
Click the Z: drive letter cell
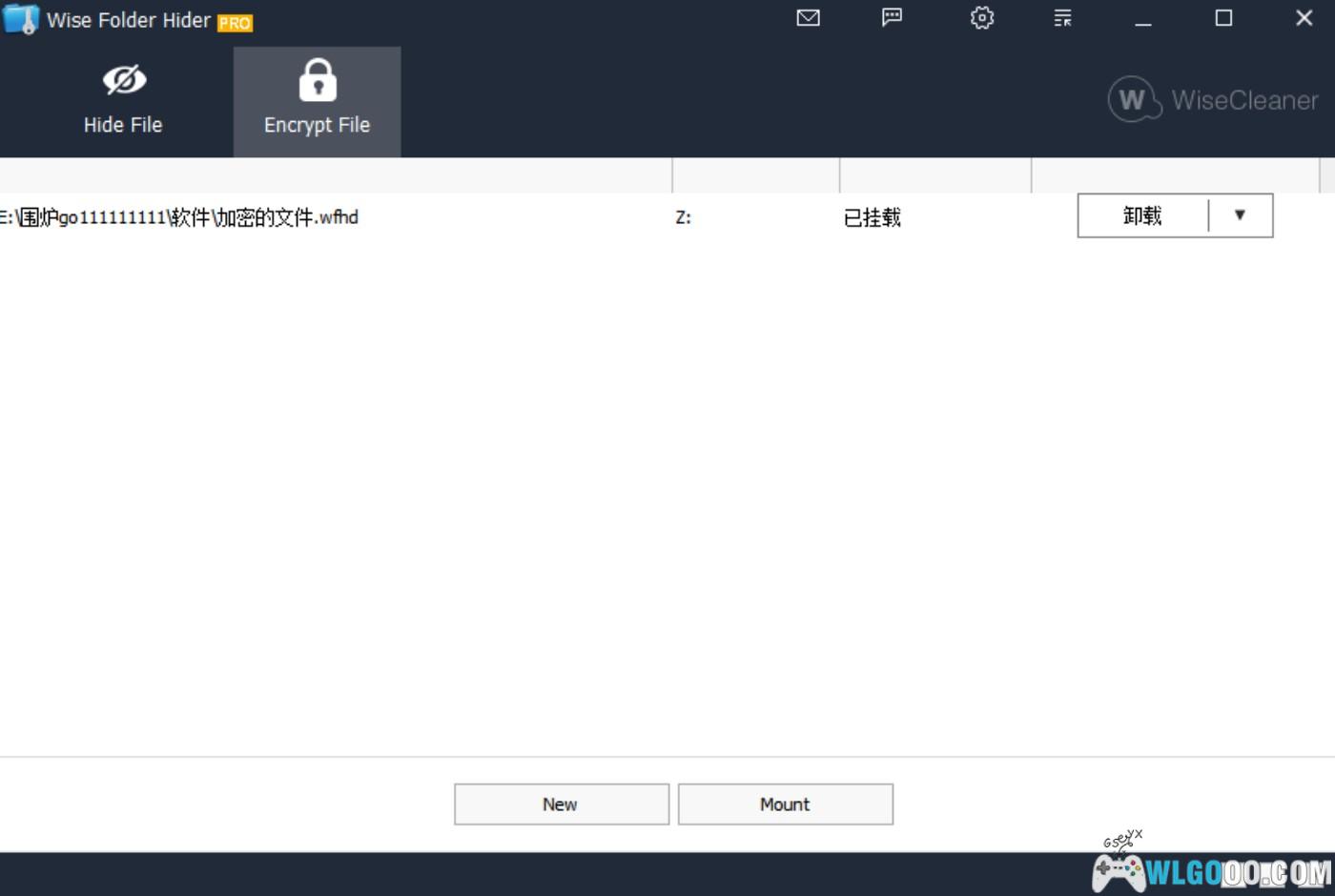[x=684, y=217]
